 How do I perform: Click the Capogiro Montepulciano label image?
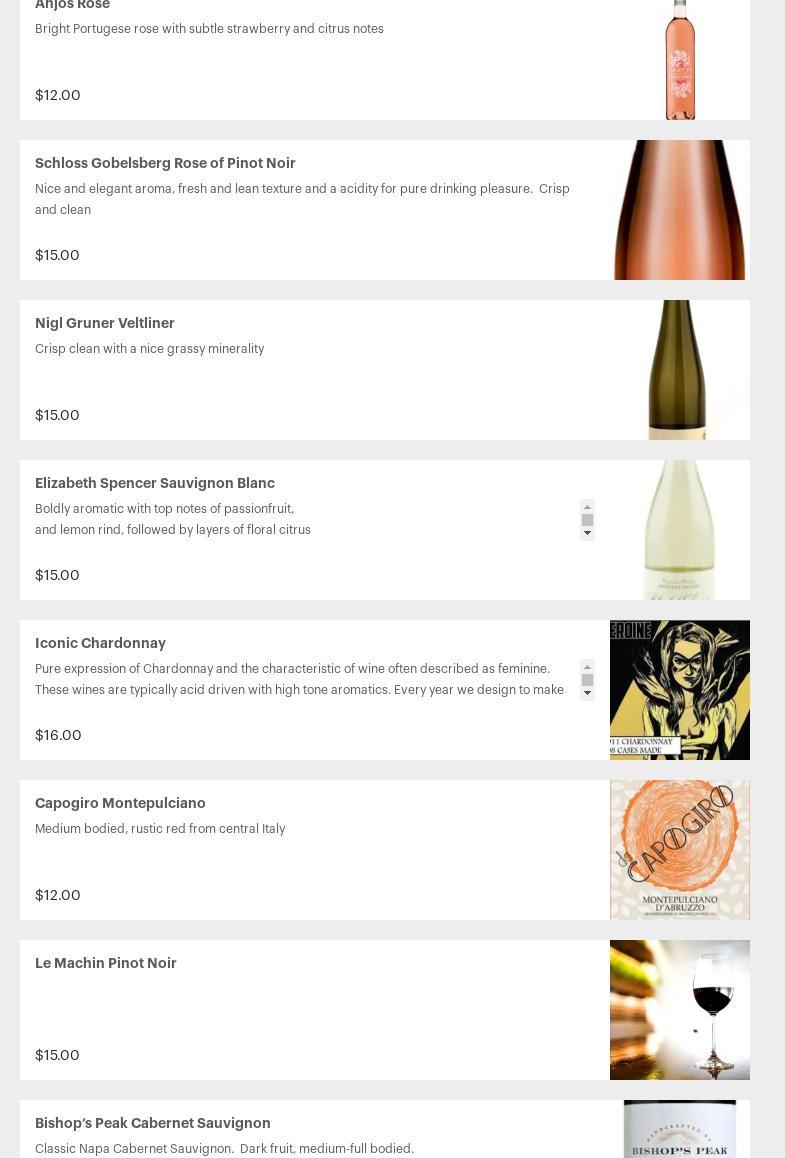[x=680, y=850]
